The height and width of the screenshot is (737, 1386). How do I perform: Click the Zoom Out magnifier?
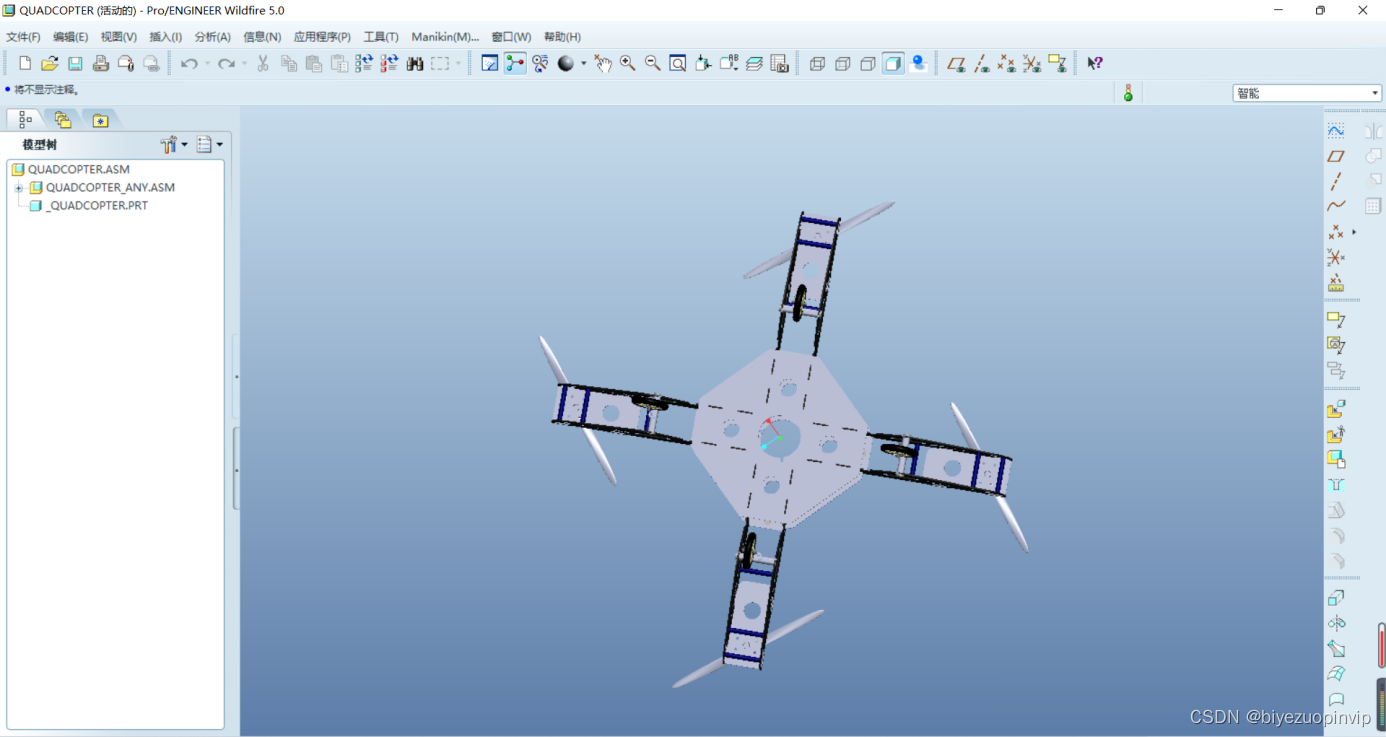652,63
